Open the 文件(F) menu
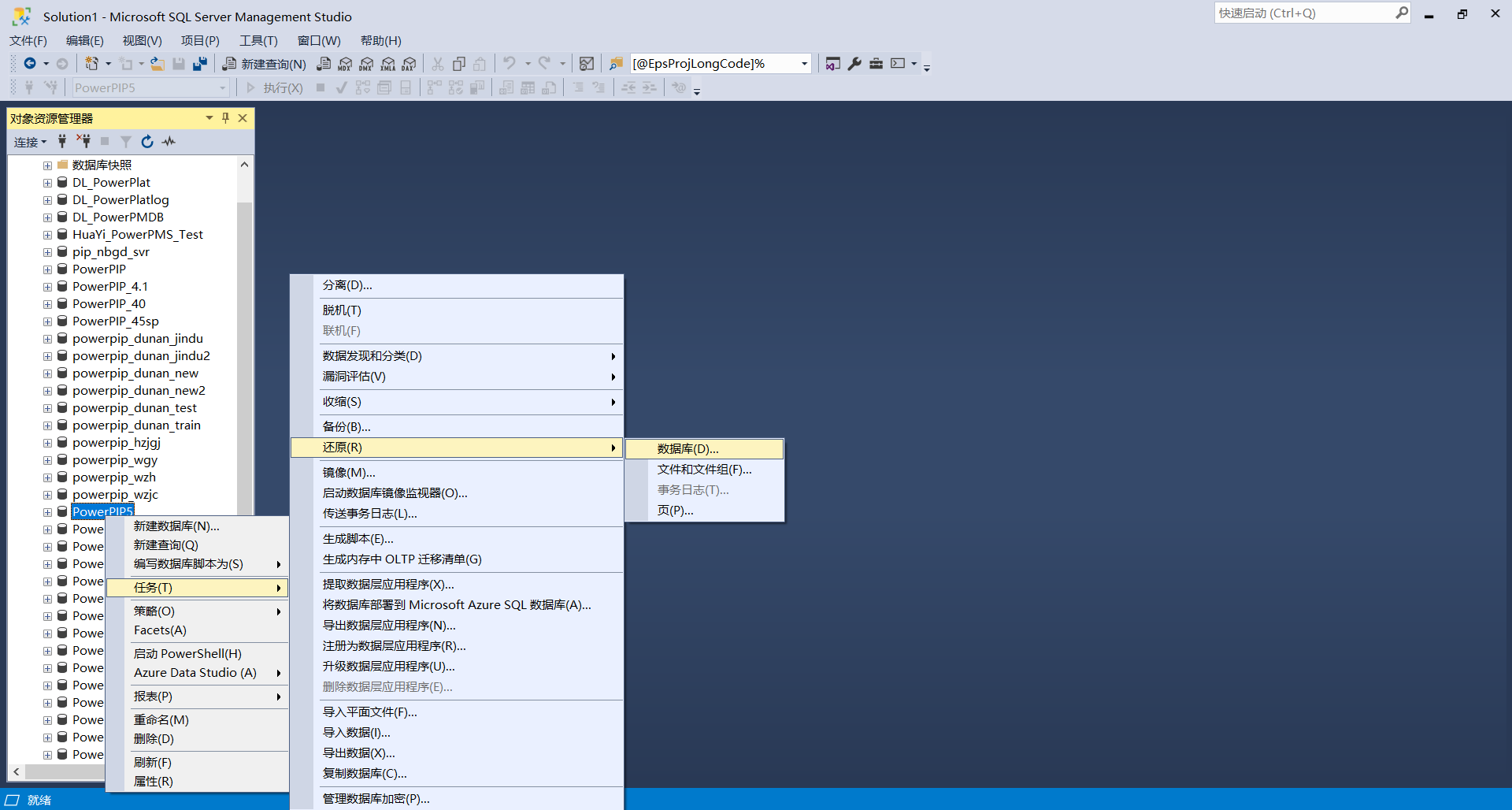1512x810 pixels. click(x=28, y=40)
